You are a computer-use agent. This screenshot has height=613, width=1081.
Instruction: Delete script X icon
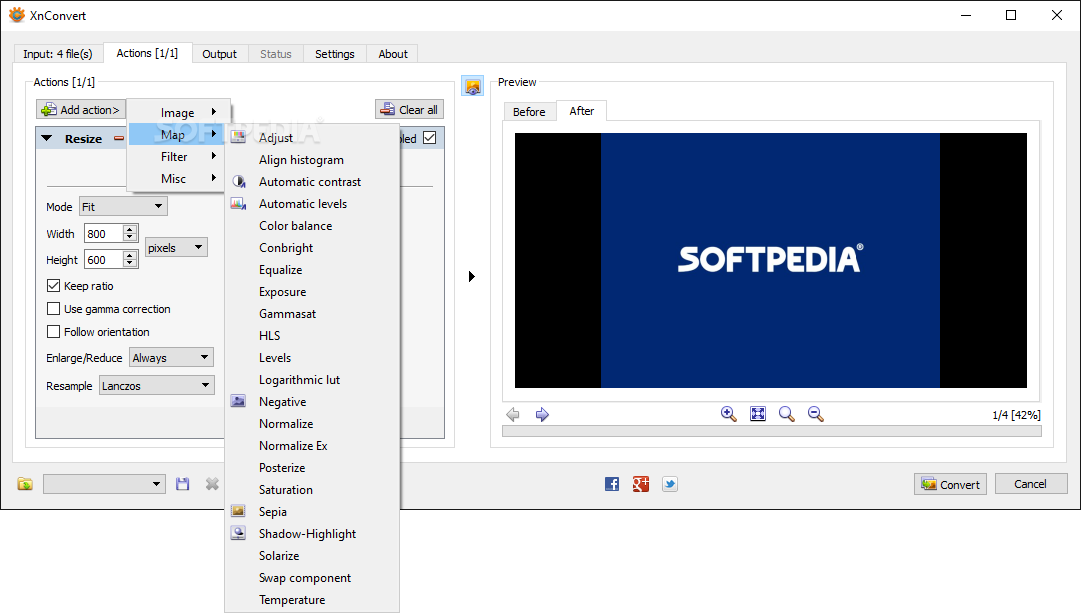point(212,484)
